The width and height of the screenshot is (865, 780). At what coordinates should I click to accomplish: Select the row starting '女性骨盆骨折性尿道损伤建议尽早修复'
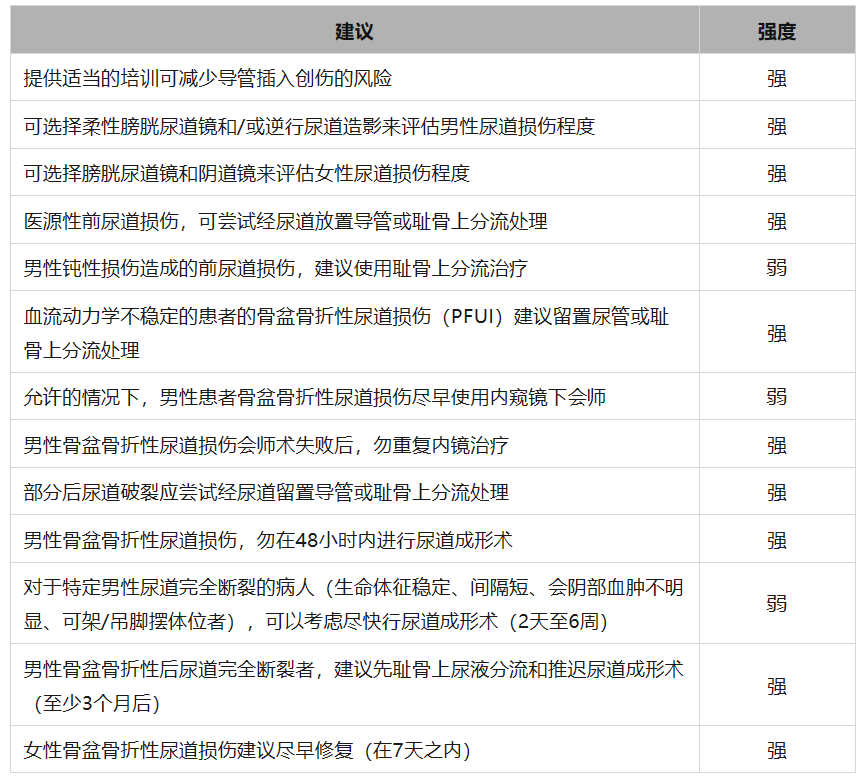[x=432, y=750]
